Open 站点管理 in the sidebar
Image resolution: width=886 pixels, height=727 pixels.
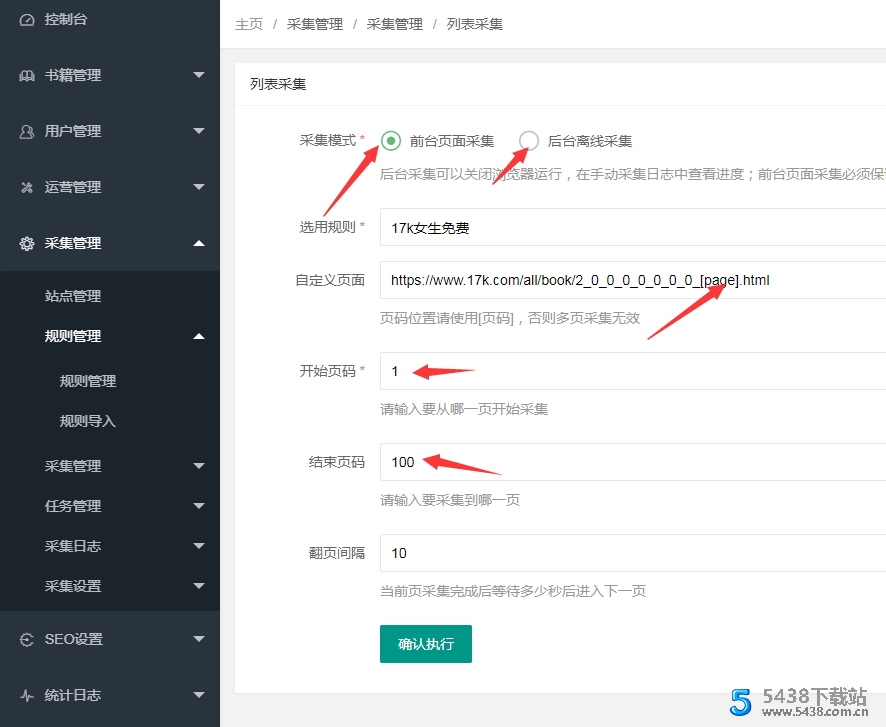click(x=73, y=296)
